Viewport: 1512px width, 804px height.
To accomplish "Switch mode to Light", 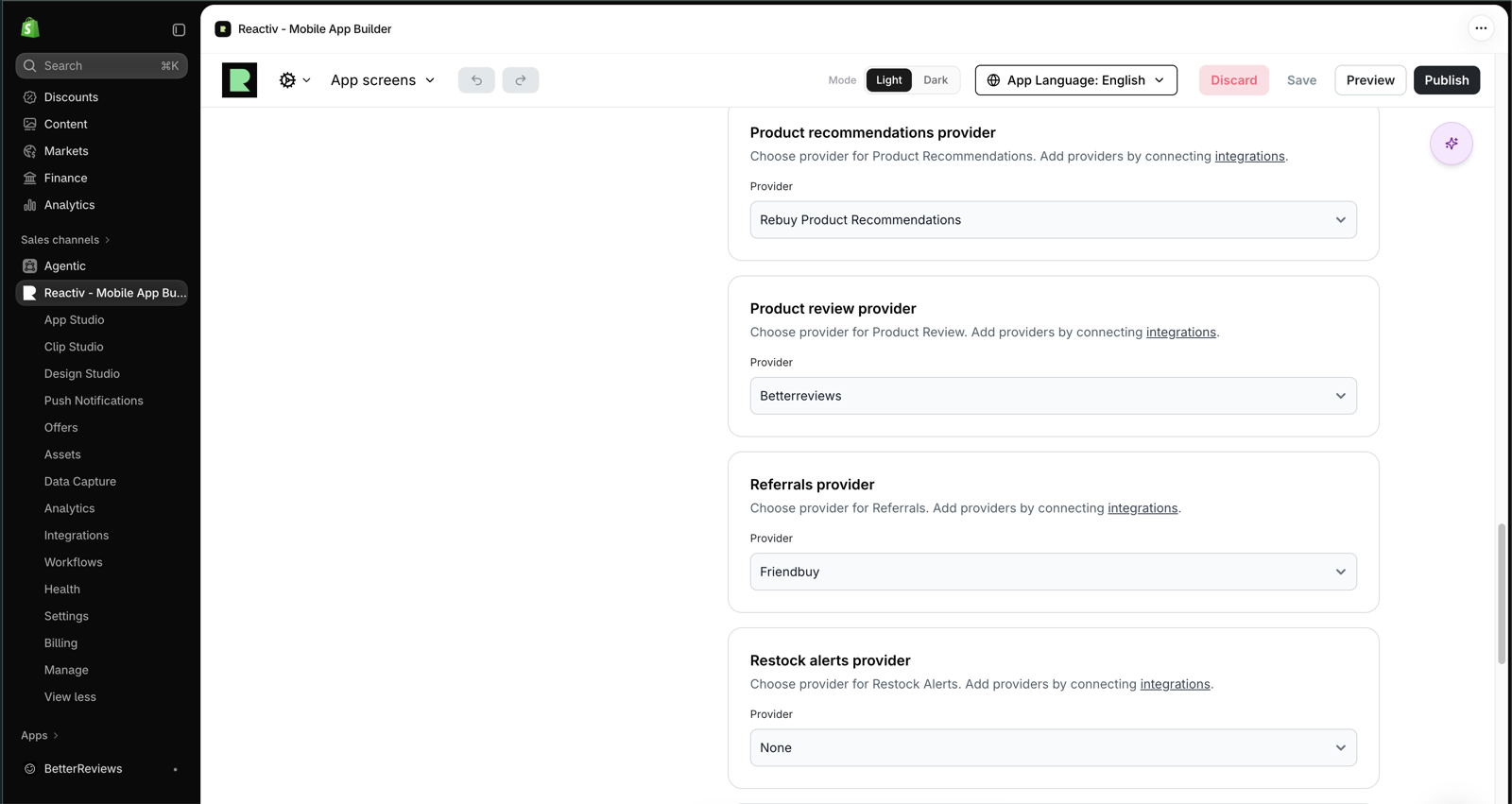I will click(888, 80).
